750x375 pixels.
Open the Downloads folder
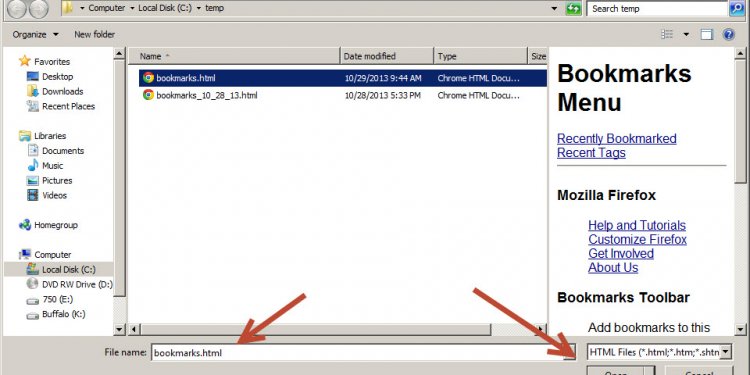pyautogui.click(x=62, y=91)
